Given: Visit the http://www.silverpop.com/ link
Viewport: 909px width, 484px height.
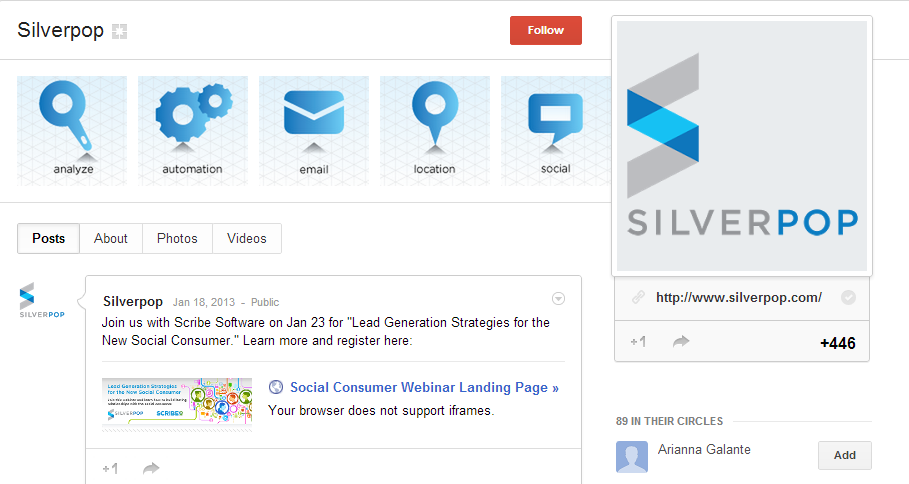Looking at the screenshot, I should tap(739, 297).
